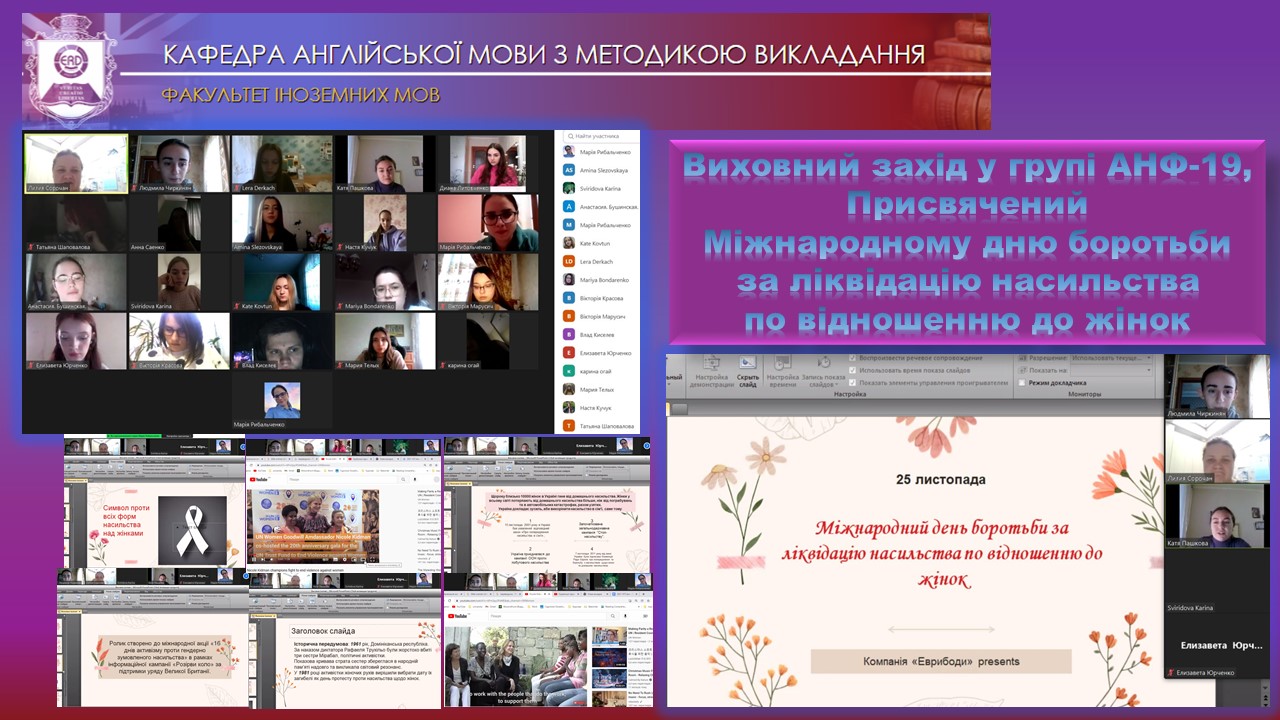
Task: Click fullscreen icon on Nicole Kidman video player
Action: pos(374,560)
